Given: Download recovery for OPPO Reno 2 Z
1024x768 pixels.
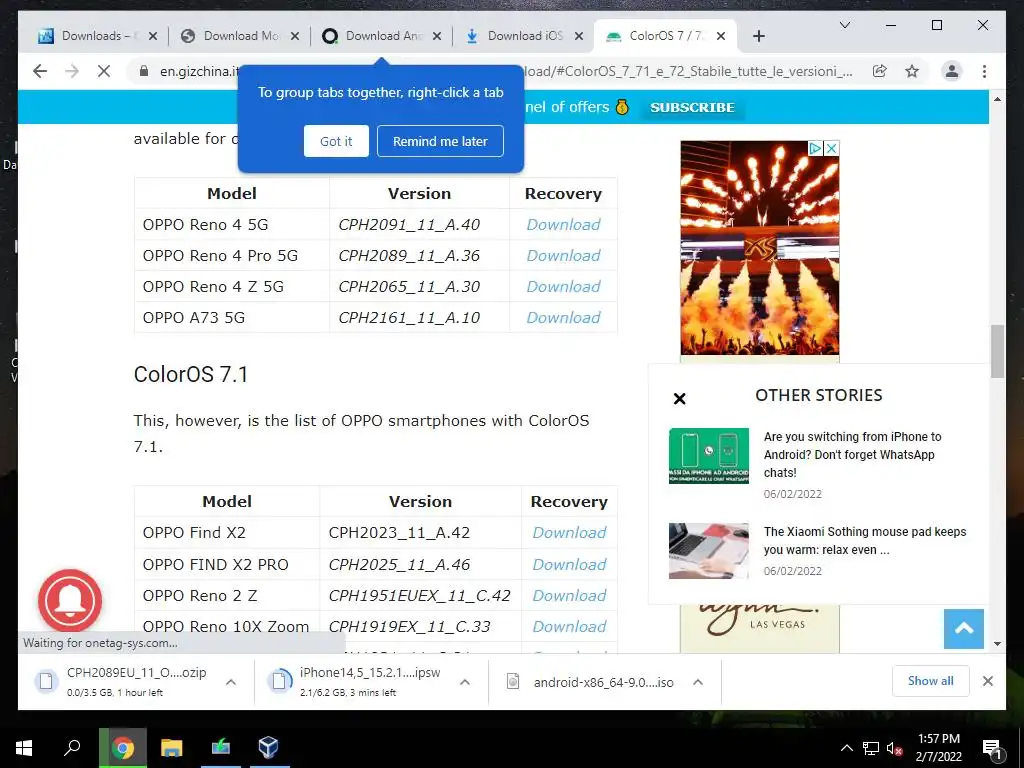Looking at the screenshot, I should [569, 596].
